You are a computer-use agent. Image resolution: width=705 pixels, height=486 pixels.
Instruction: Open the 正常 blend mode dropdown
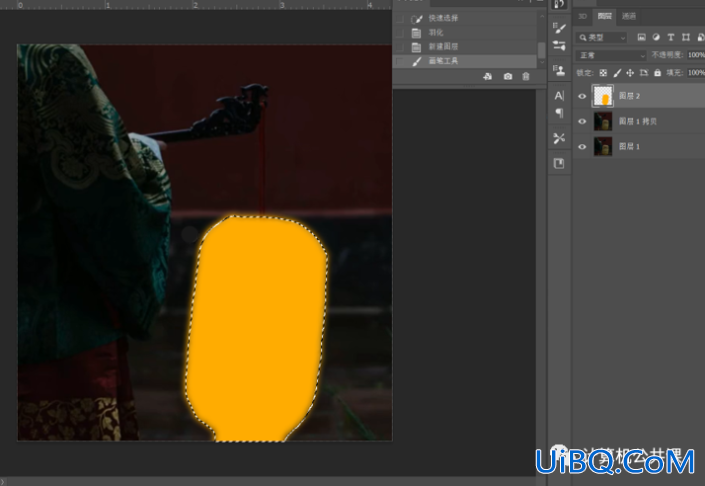coord(611,55)
